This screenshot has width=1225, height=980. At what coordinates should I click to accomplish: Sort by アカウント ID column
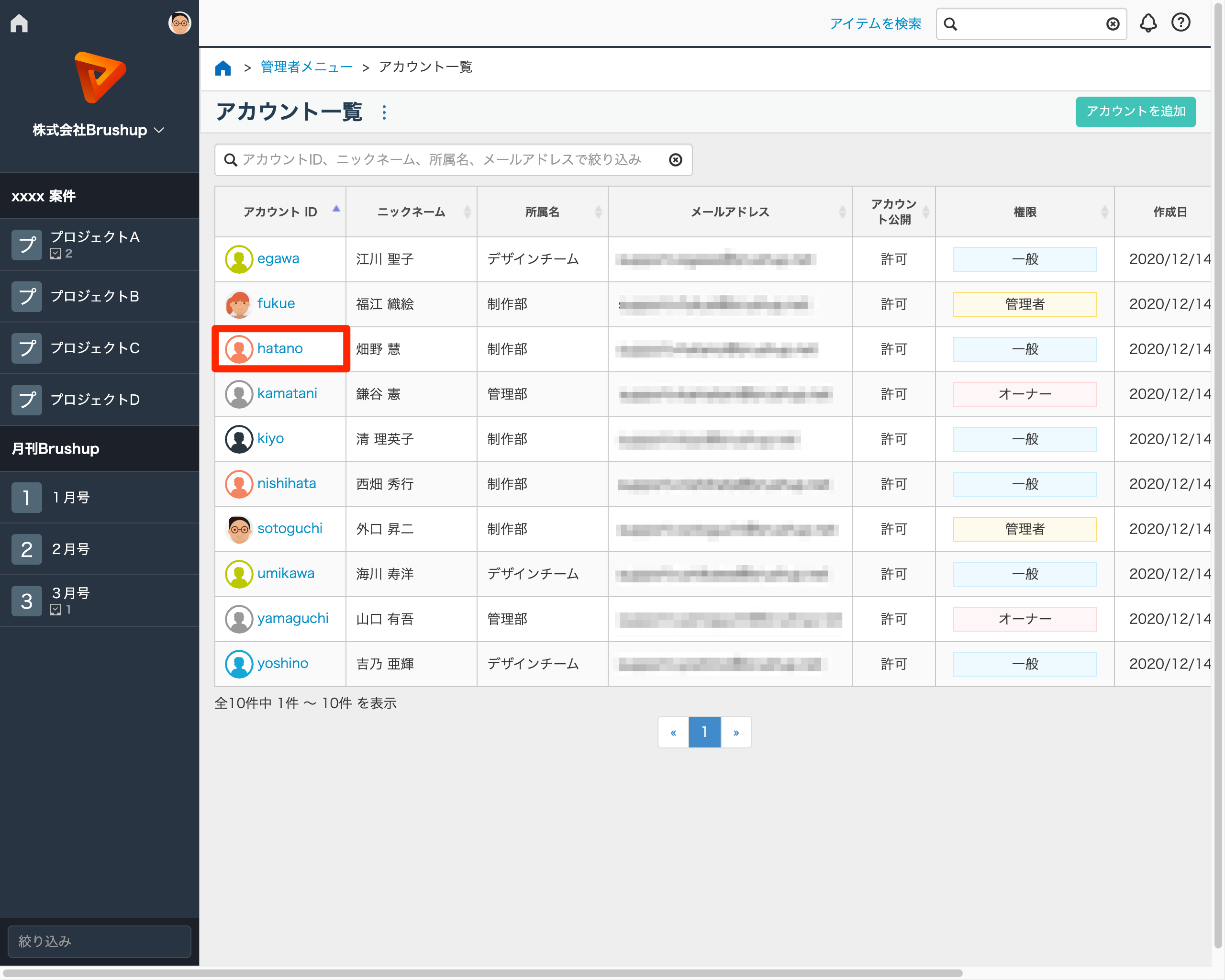(280, 212)
